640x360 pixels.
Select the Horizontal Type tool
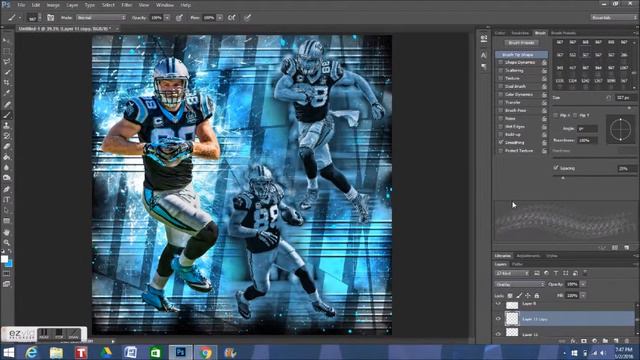7,200
